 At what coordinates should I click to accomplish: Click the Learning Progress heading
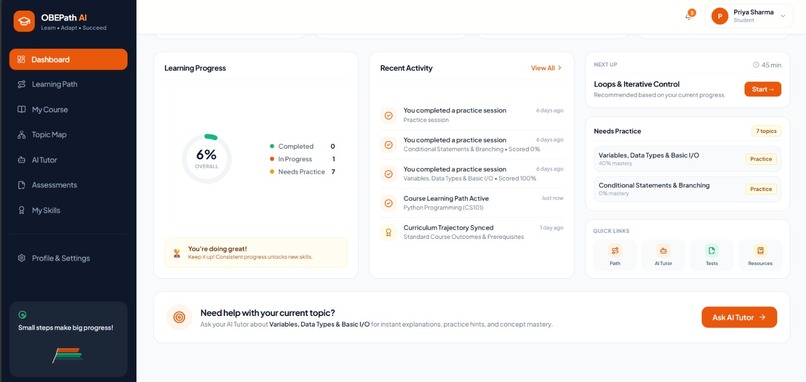click(195, 68)
